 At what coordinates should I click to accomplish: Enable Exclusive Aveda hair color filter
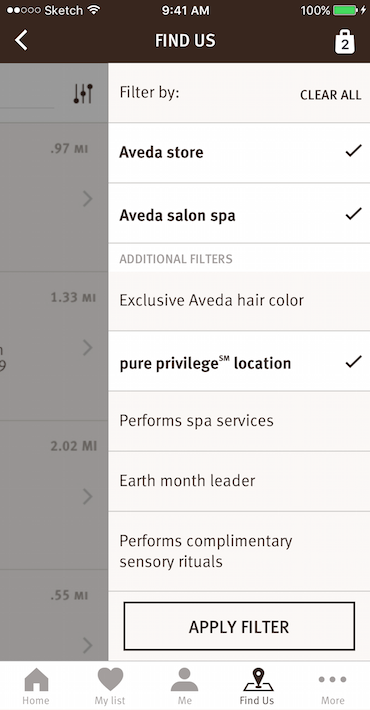239,301
